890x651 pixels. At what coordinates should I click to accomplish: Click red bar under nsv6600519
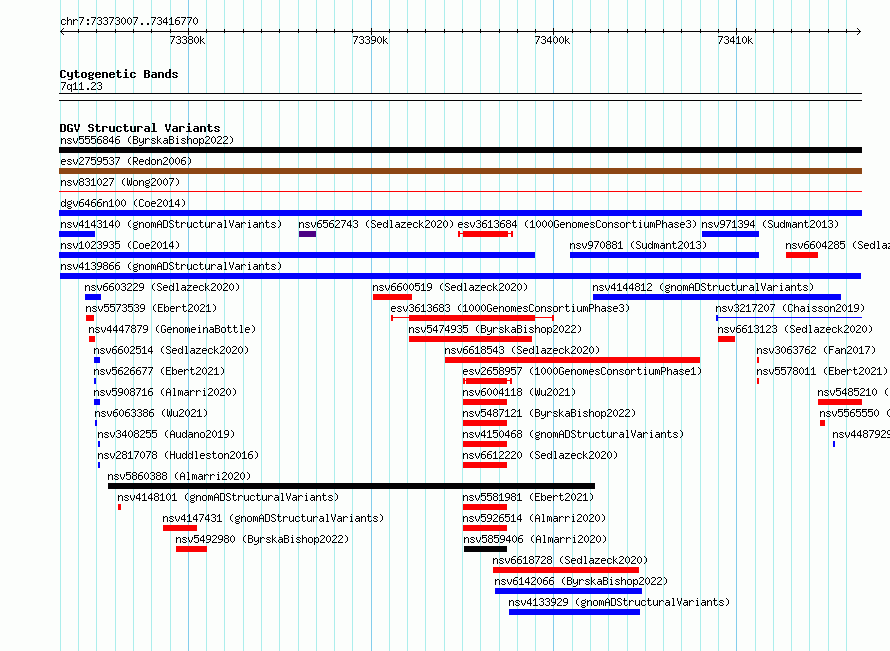coord(392,297)
